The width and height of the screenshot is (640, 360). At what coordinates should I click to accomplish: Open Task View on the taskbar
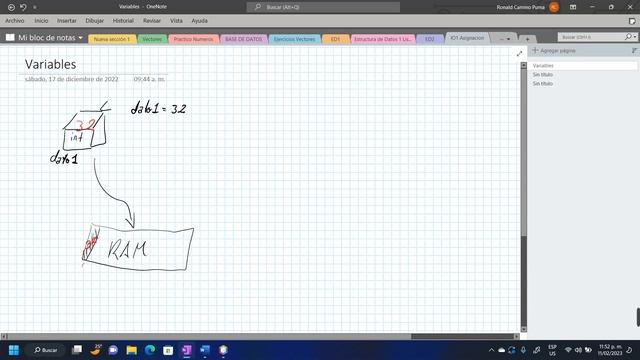[77, 350]
